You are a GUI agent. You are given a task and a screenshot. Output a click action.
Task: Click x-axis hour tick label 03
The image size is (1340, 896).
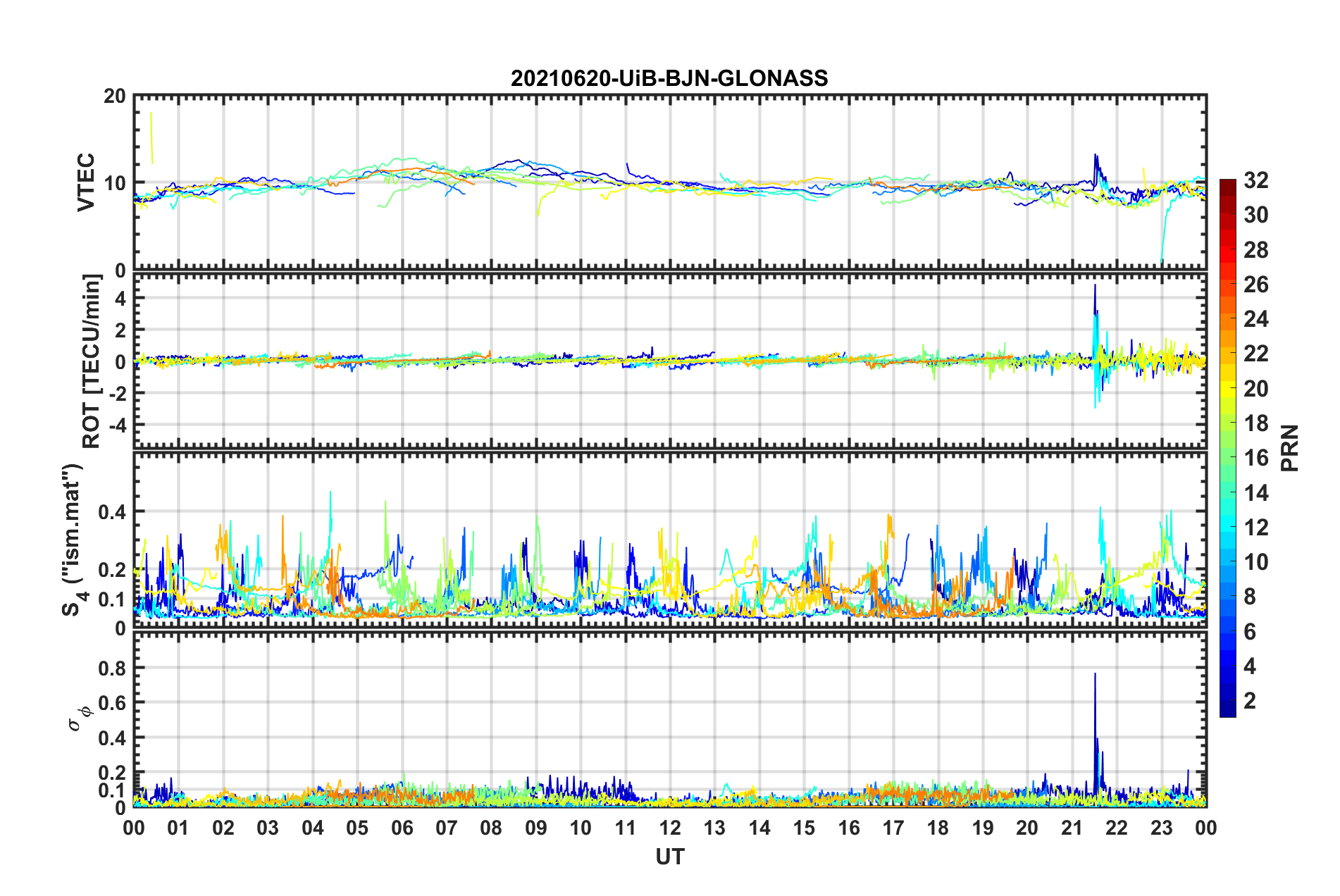click(x=268, y=828)
